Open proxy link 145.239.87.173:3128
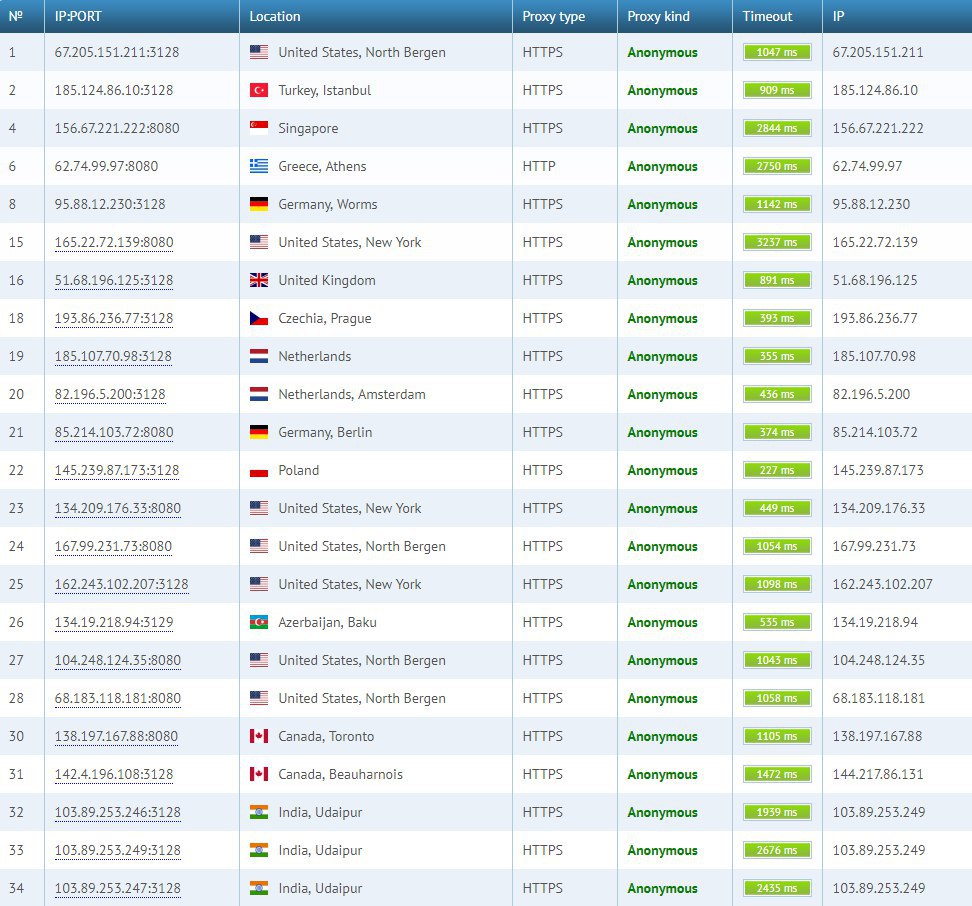This screenshot has height=906, width=972. point(117,470)
